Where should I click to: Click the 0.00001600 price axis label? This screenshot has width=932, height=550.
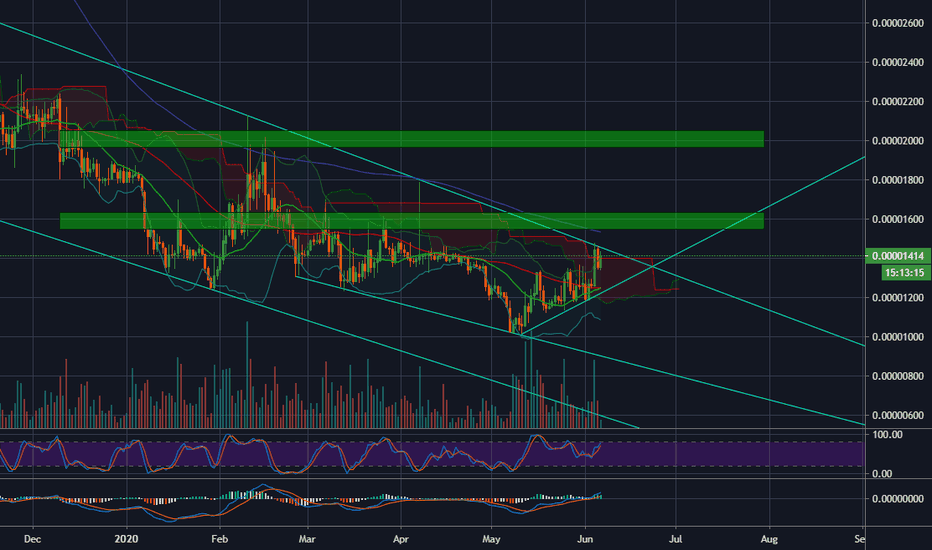point(898,219)
